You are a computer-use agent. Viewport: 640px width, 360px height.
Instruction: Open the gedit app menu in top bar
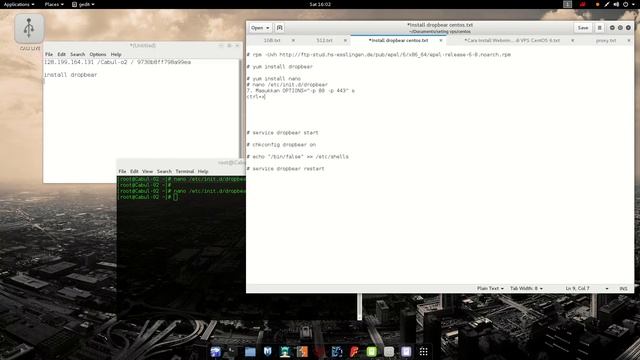click(x=83, y=4)
